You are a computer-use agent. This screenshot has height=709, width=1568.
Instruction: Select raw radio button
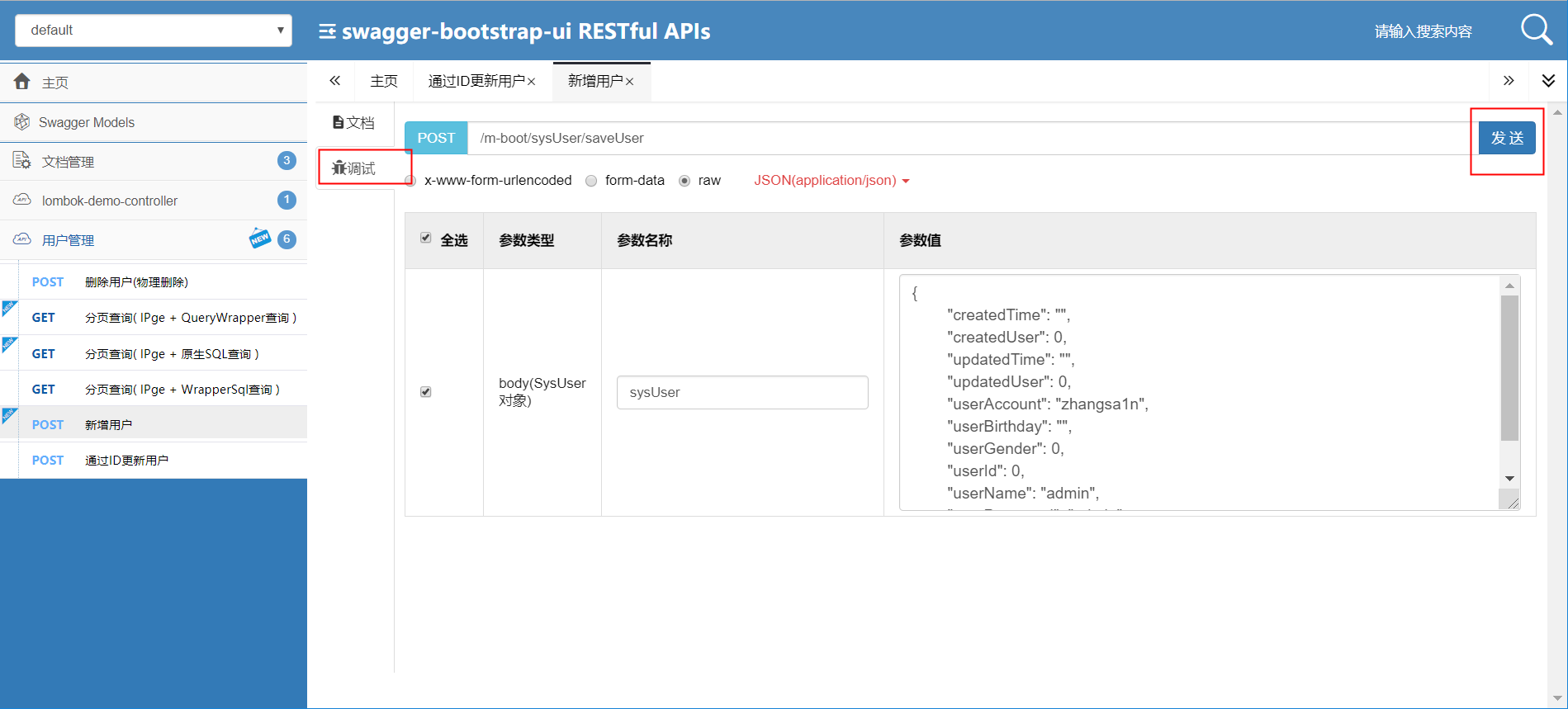point(685,181)
